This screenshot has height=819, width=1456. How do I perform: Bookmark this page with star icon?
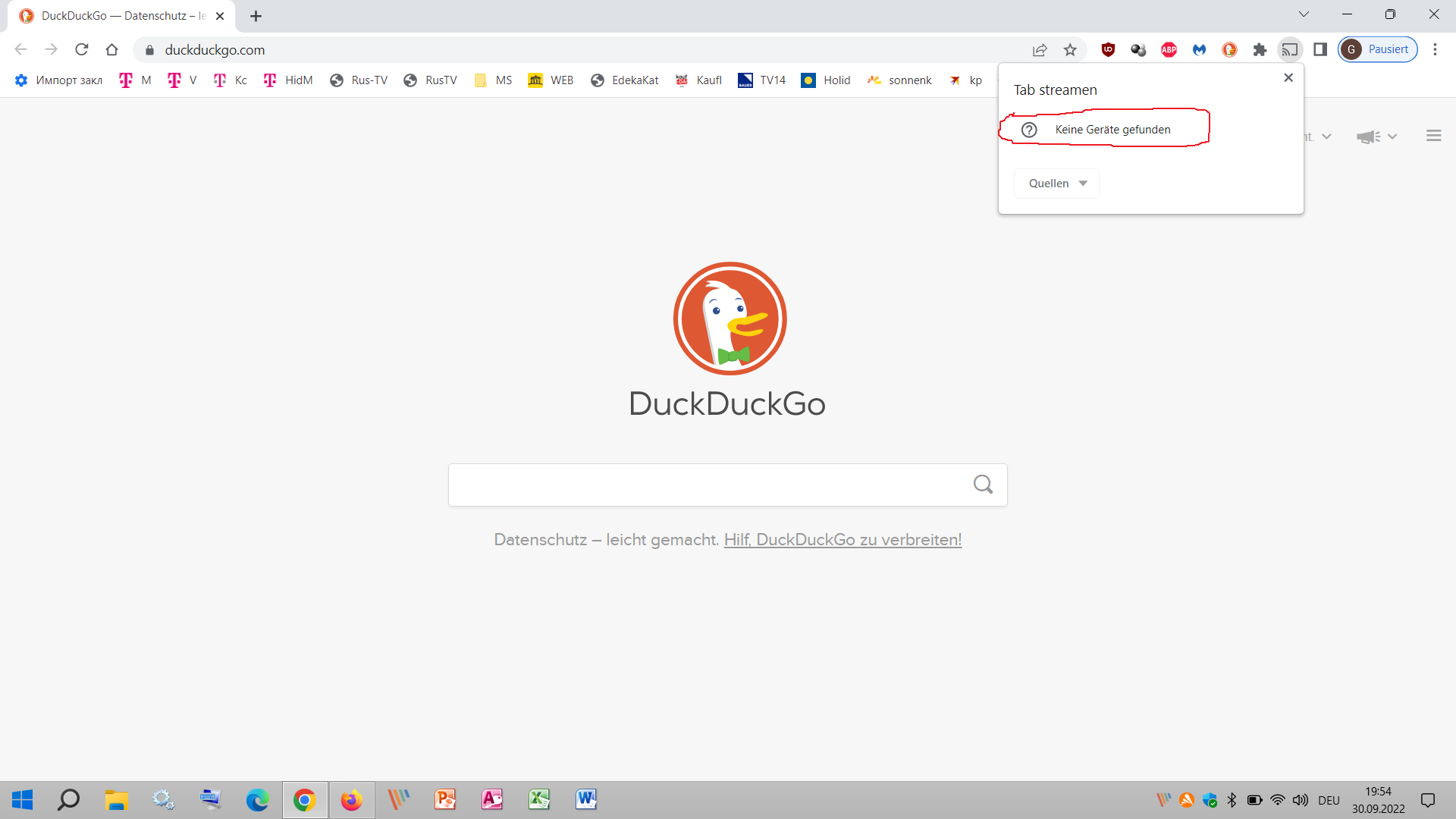(1070, 50)
